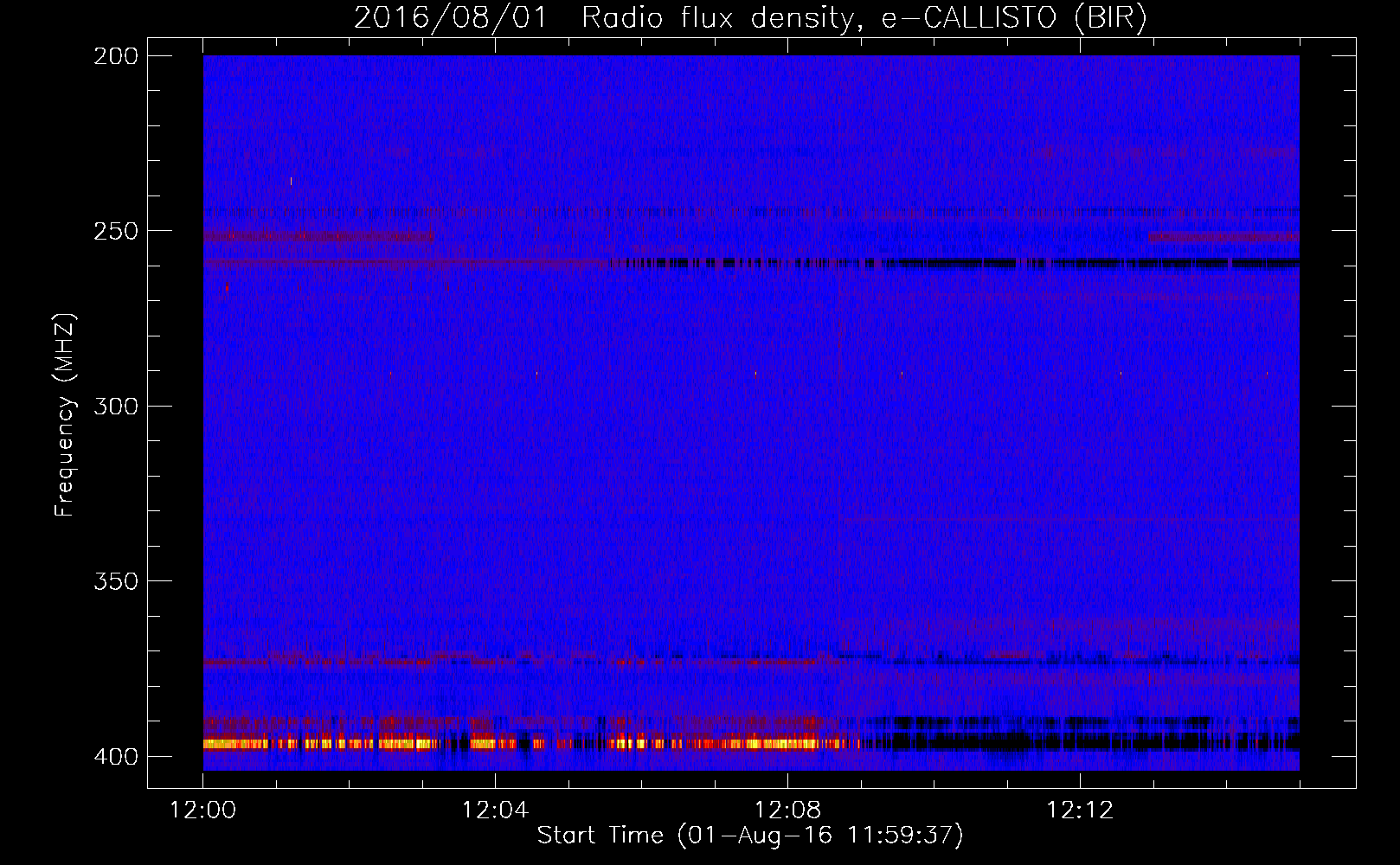The width and height of the screenshot is (1400, 865).
Task: Click the 200 frequency tick label
Action: click(116, 56)
